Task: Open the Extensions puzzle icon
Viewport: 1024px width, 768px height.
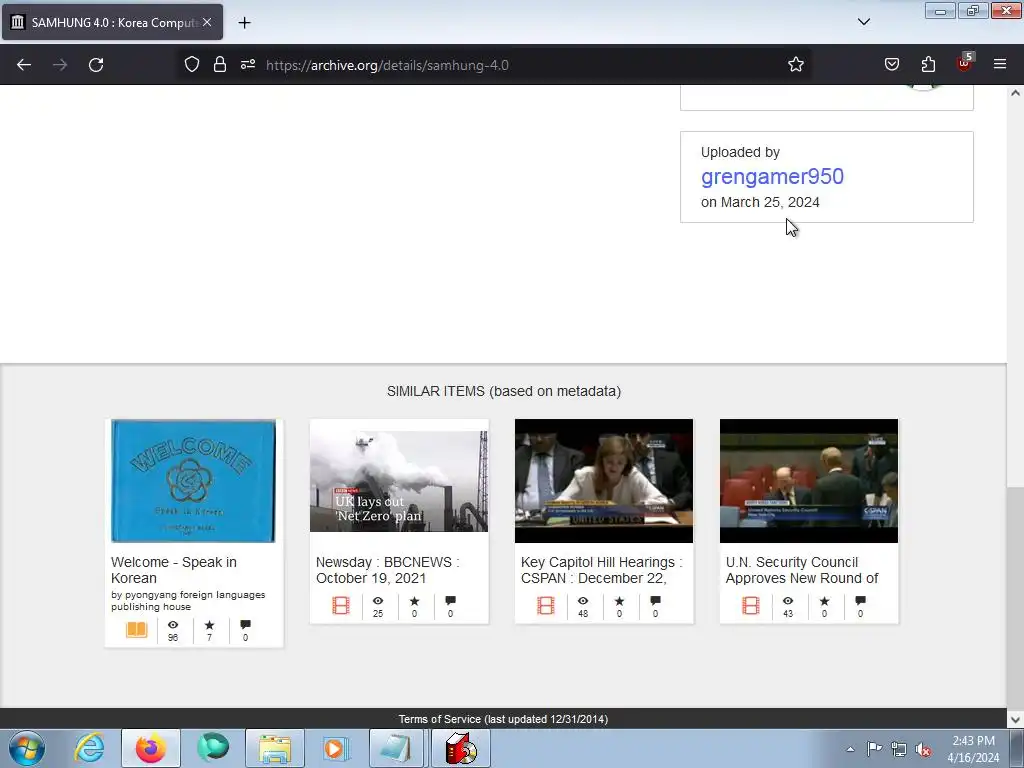Action: [928, 65]
